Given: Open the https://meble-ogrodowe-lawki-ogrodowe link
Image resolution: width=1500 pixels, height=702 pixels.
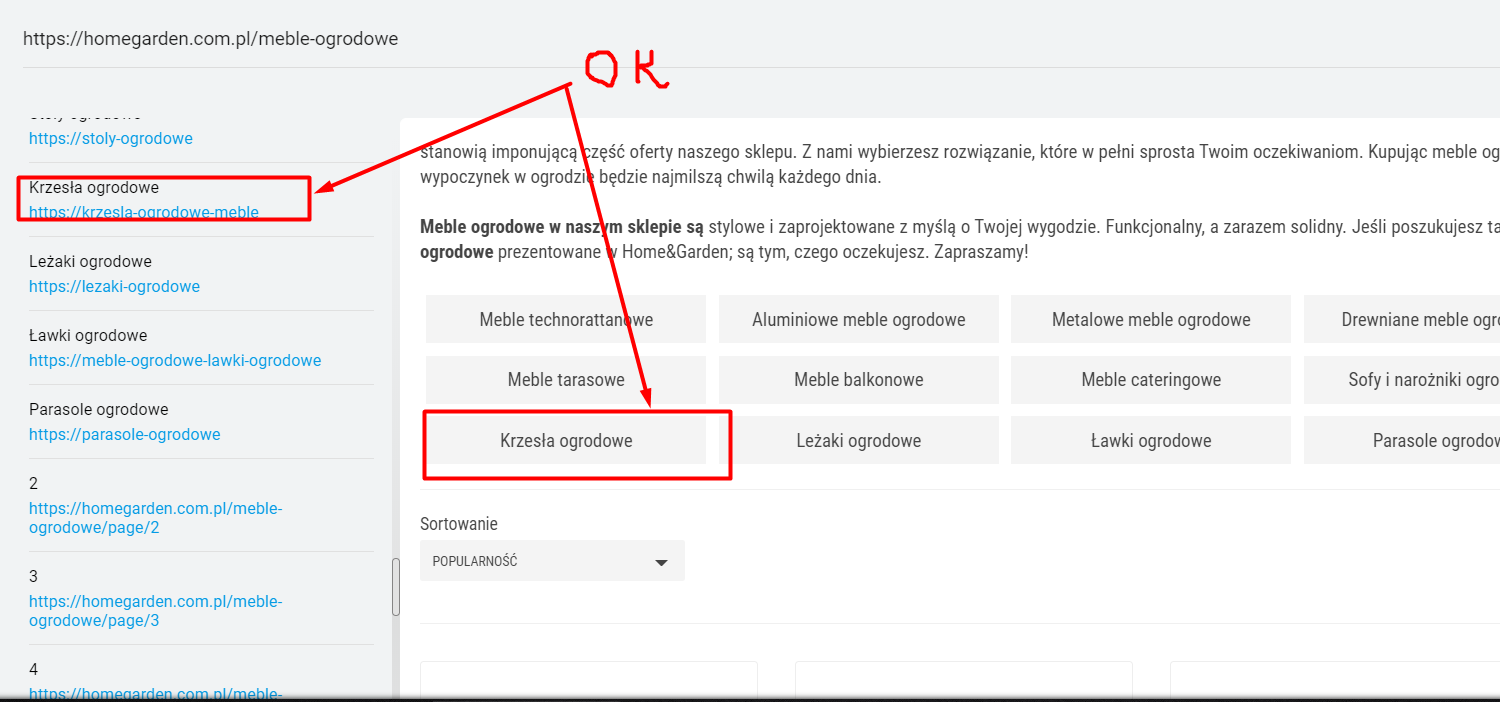Looking at the screenshot, I should tap(175, 360).
